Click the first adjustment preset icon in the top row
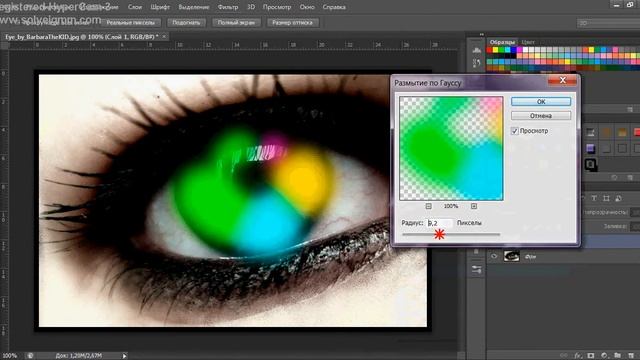640x360 pixels. (591, 132)
